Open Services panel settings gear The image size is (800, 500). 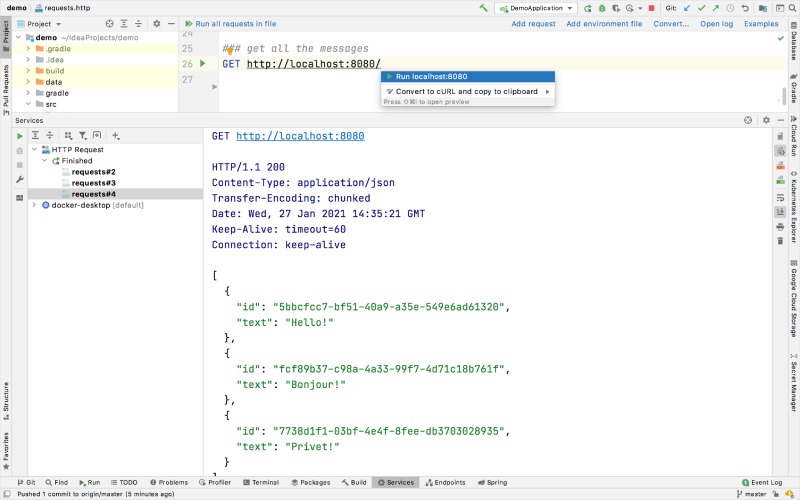tap(766, 120)
